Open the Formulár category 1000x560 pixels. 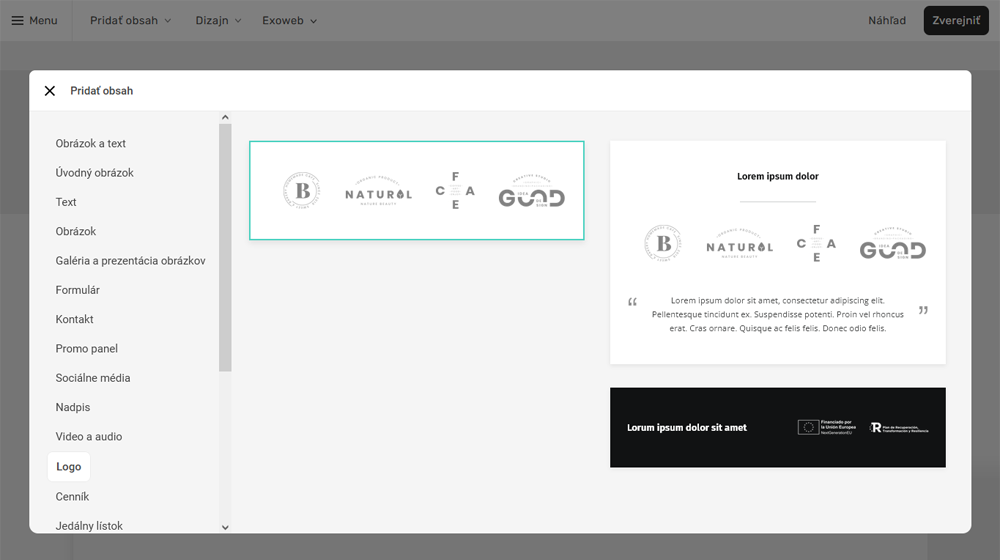coord(78,290)
